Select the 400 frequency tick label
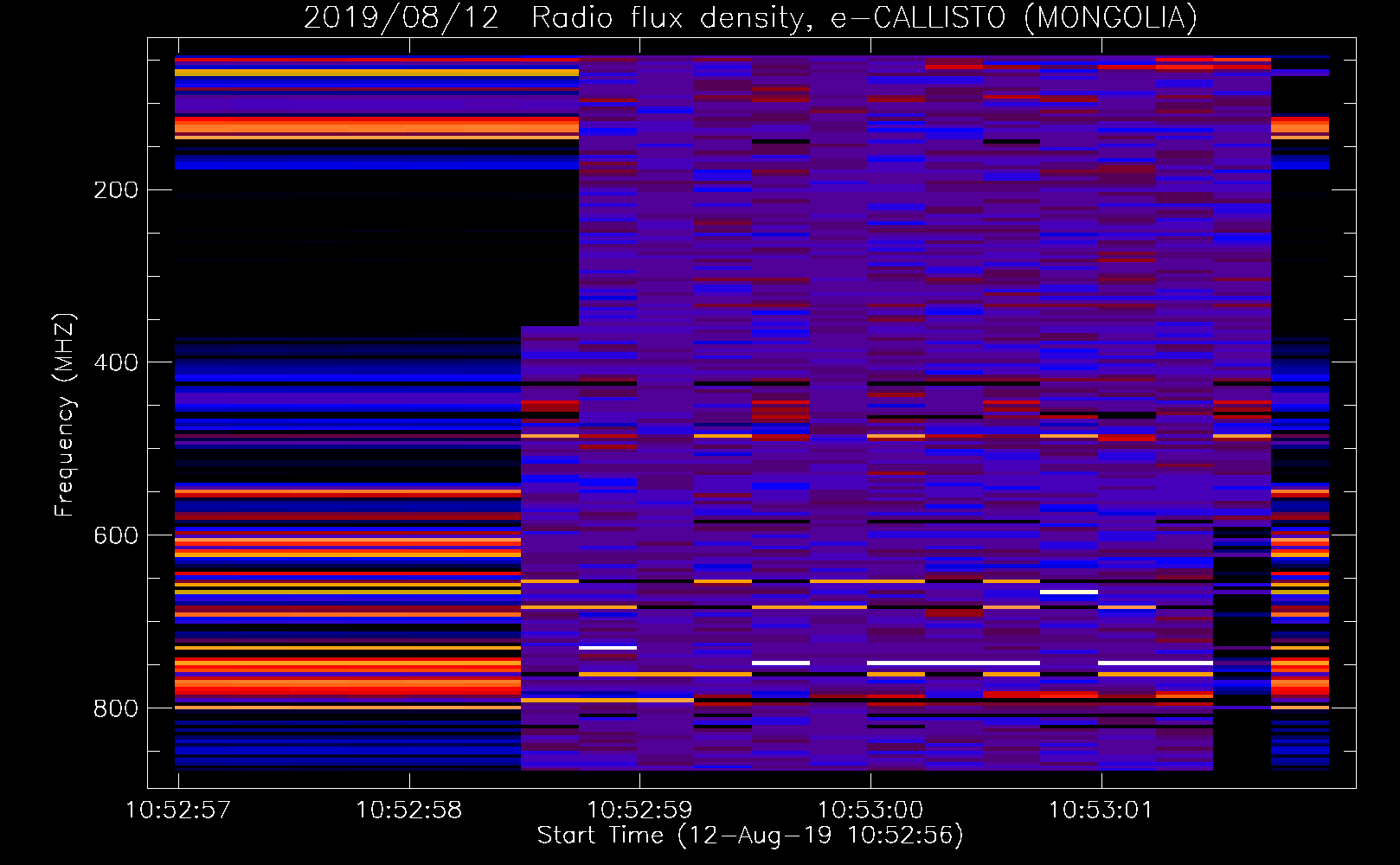 click(116, 362)
